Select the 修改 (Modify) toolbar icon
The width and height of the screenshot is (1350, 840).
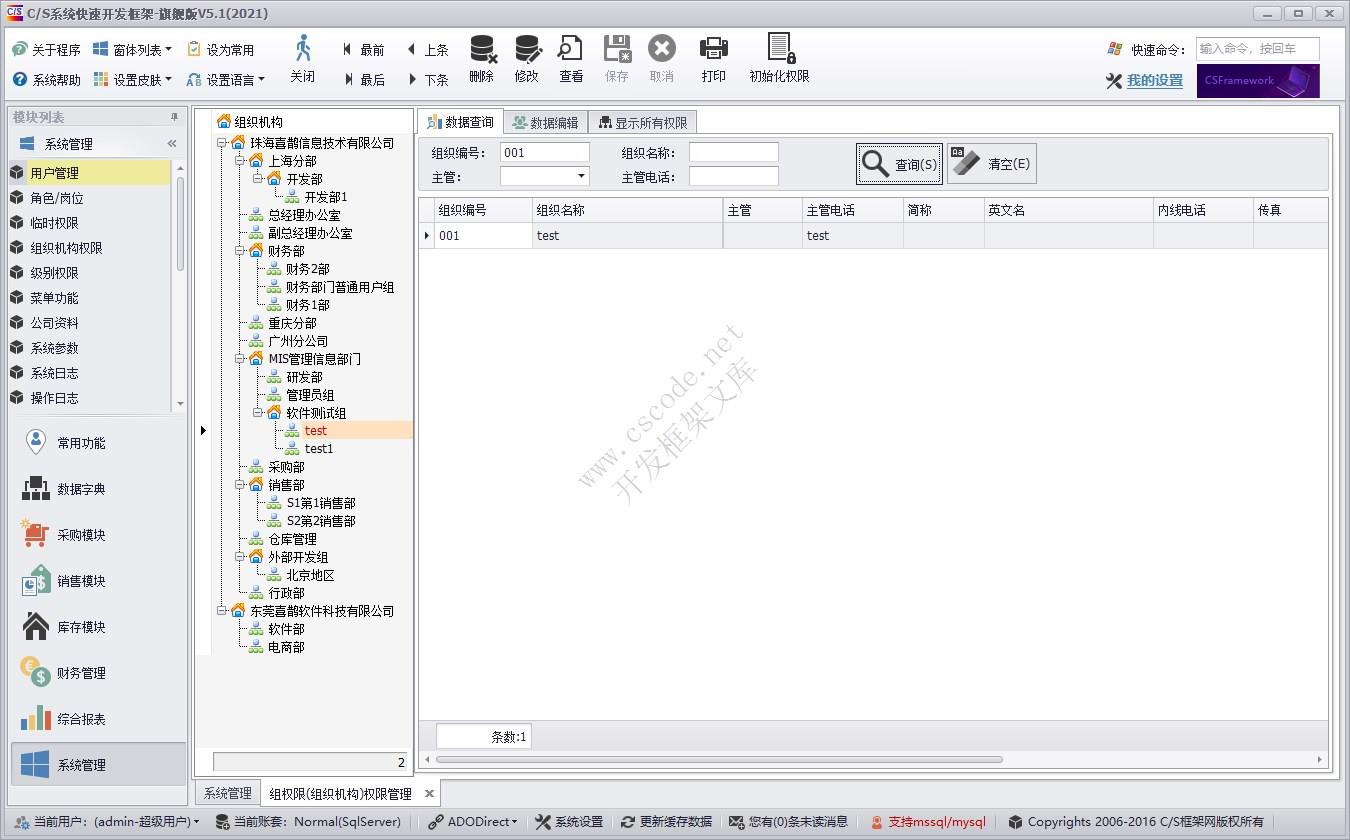526,58
